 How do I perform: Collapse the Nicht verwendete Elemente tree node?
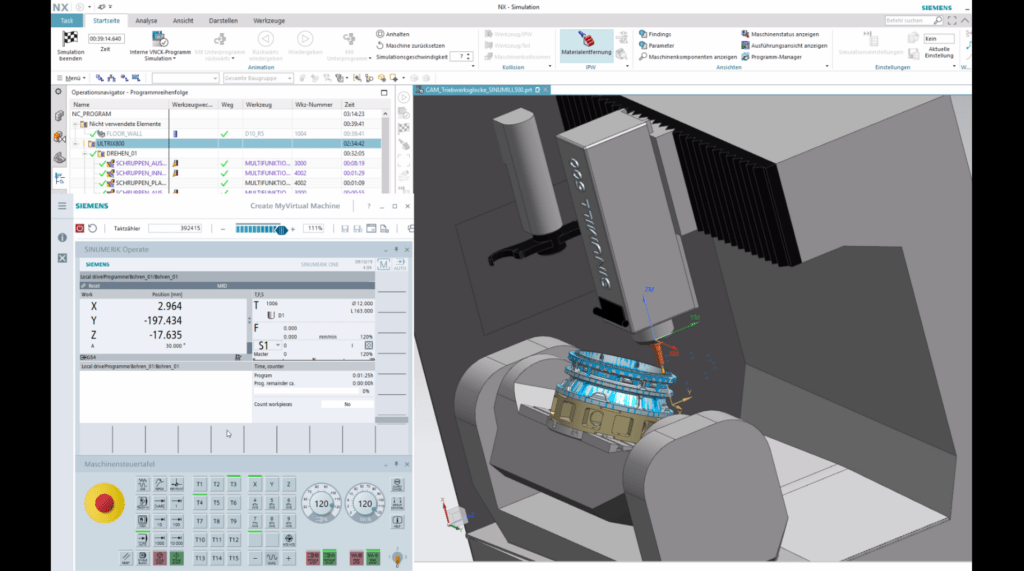[76, 124]
